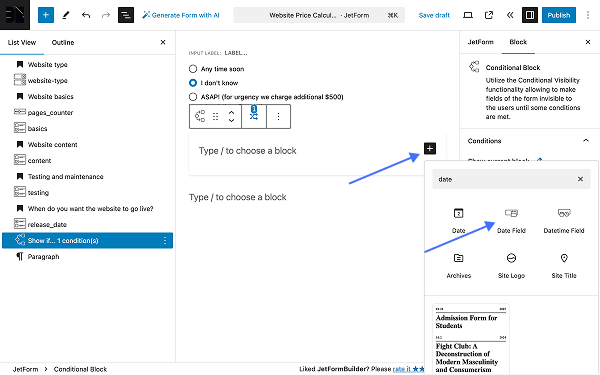The height and width of the screenshot is (375, 600).
Task: Toggle the settings sidebar panel icon
Action: pyautogui.click(x=530, y=15)
